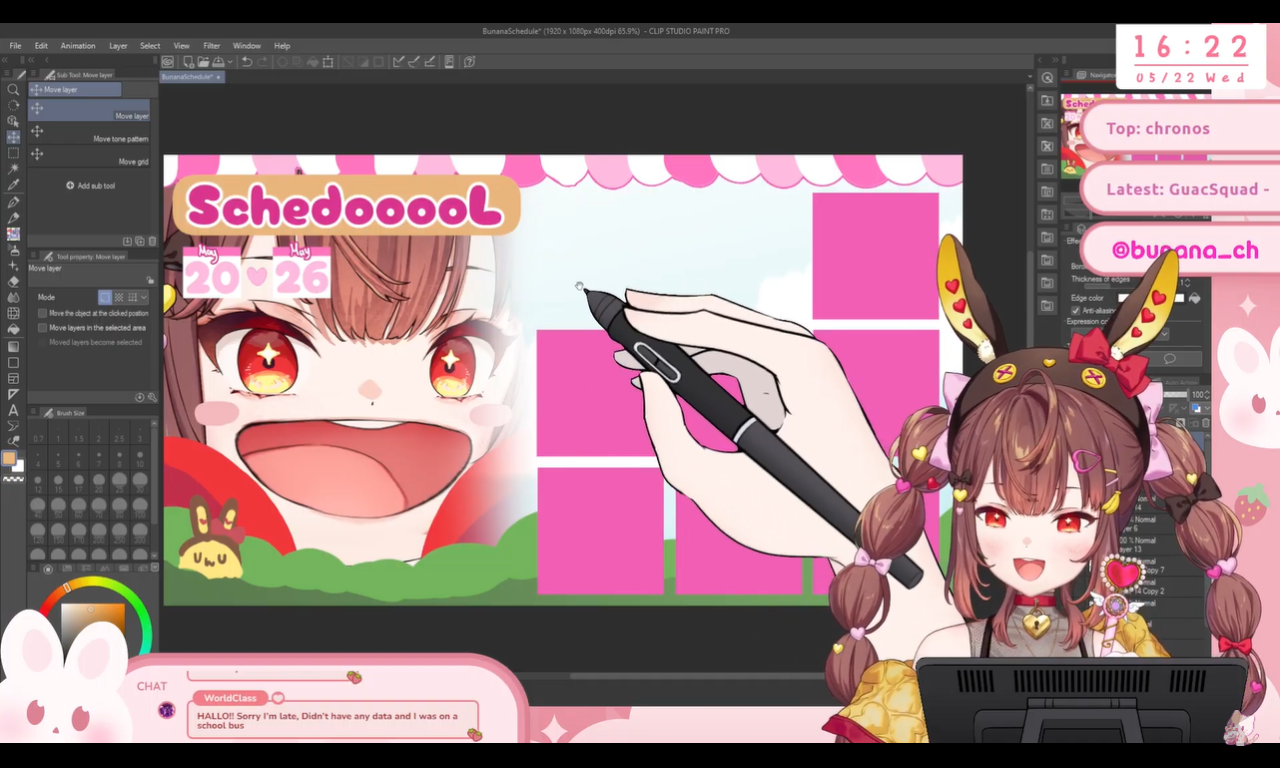This screenshot has width=1280, height=768.
Task: Select 'Move grid' sub tool
Action: [x=90, y=157]
